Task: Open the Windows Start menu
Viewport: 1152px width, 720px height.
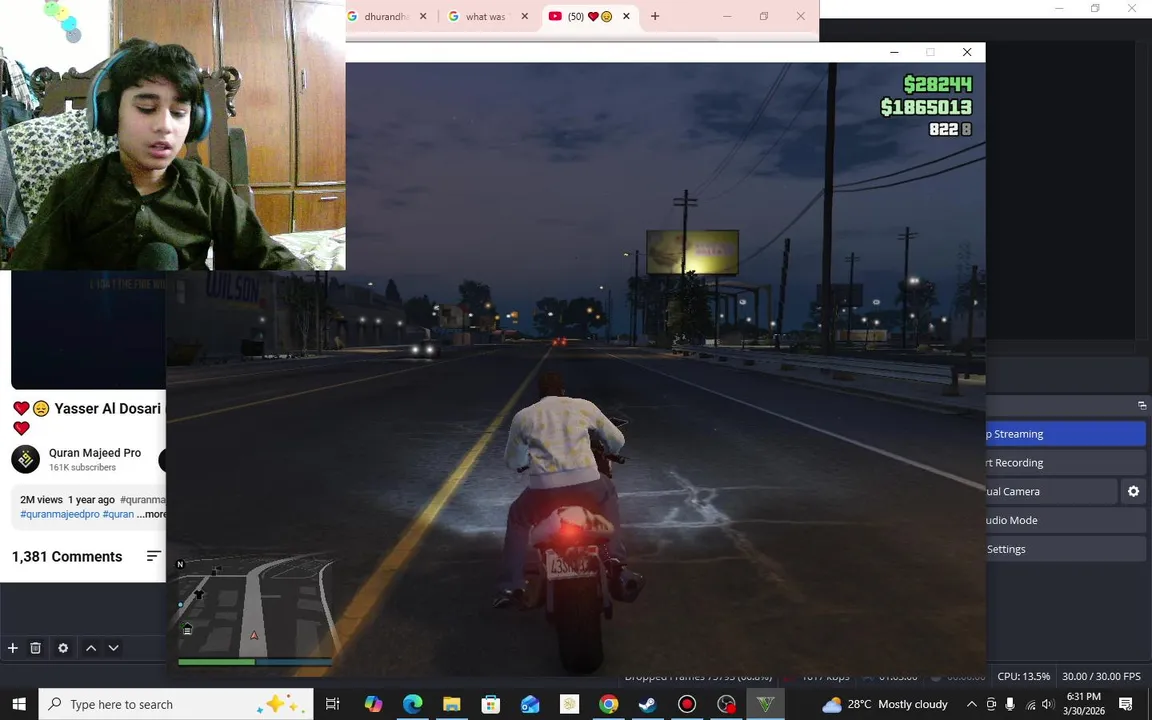Action: tap(18, 704)
